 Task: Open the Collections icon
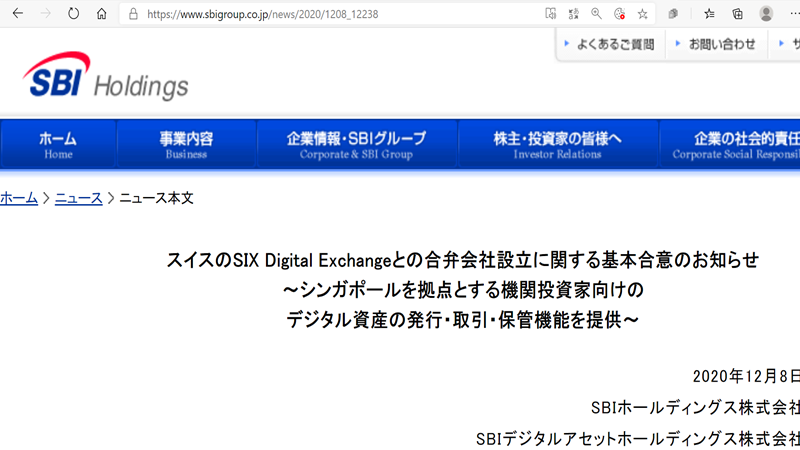click(x=737, y=14)
